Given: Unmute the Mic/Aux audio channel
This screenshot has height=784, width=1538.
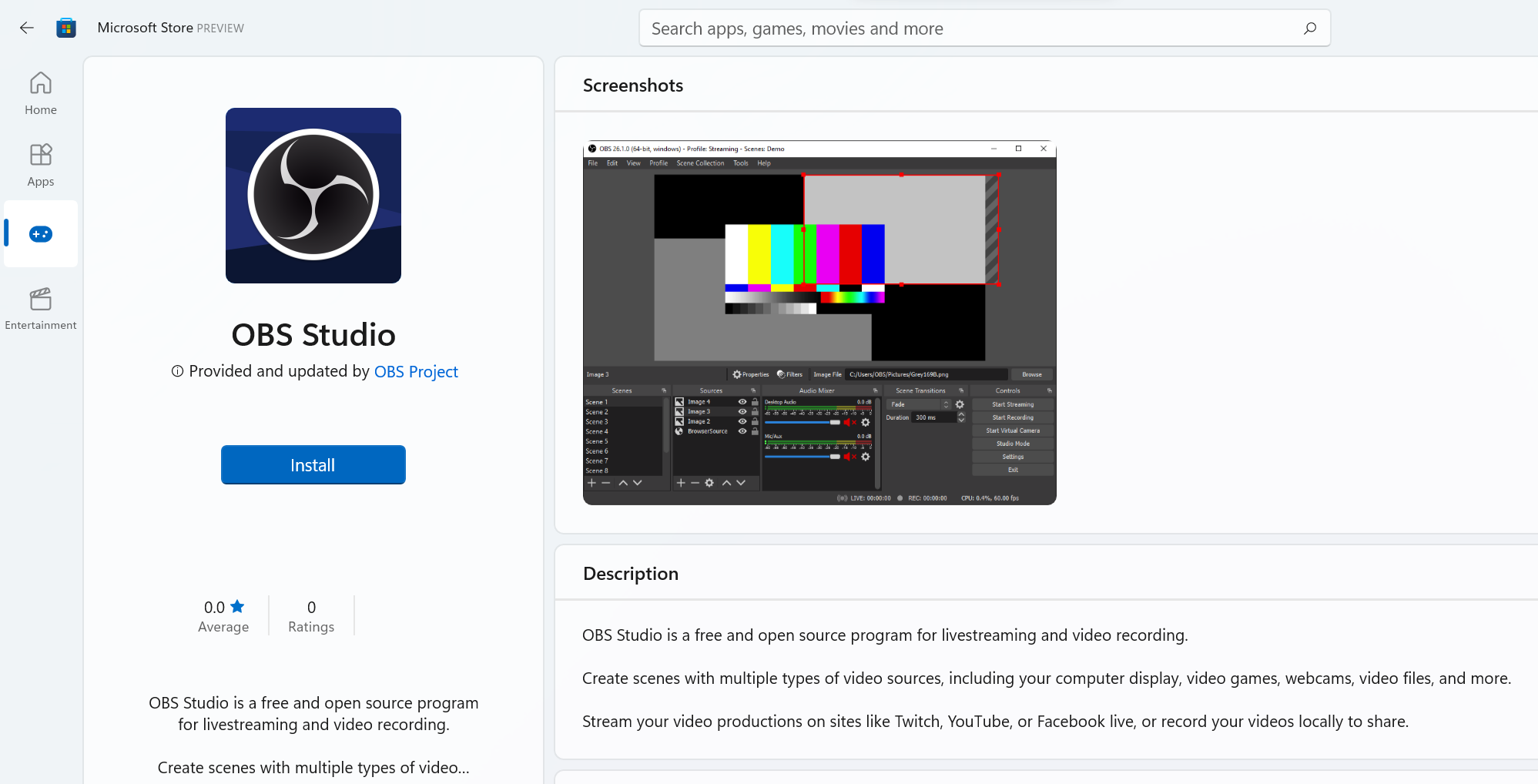Looking at the screenshot, I should (x=849, y=457).
